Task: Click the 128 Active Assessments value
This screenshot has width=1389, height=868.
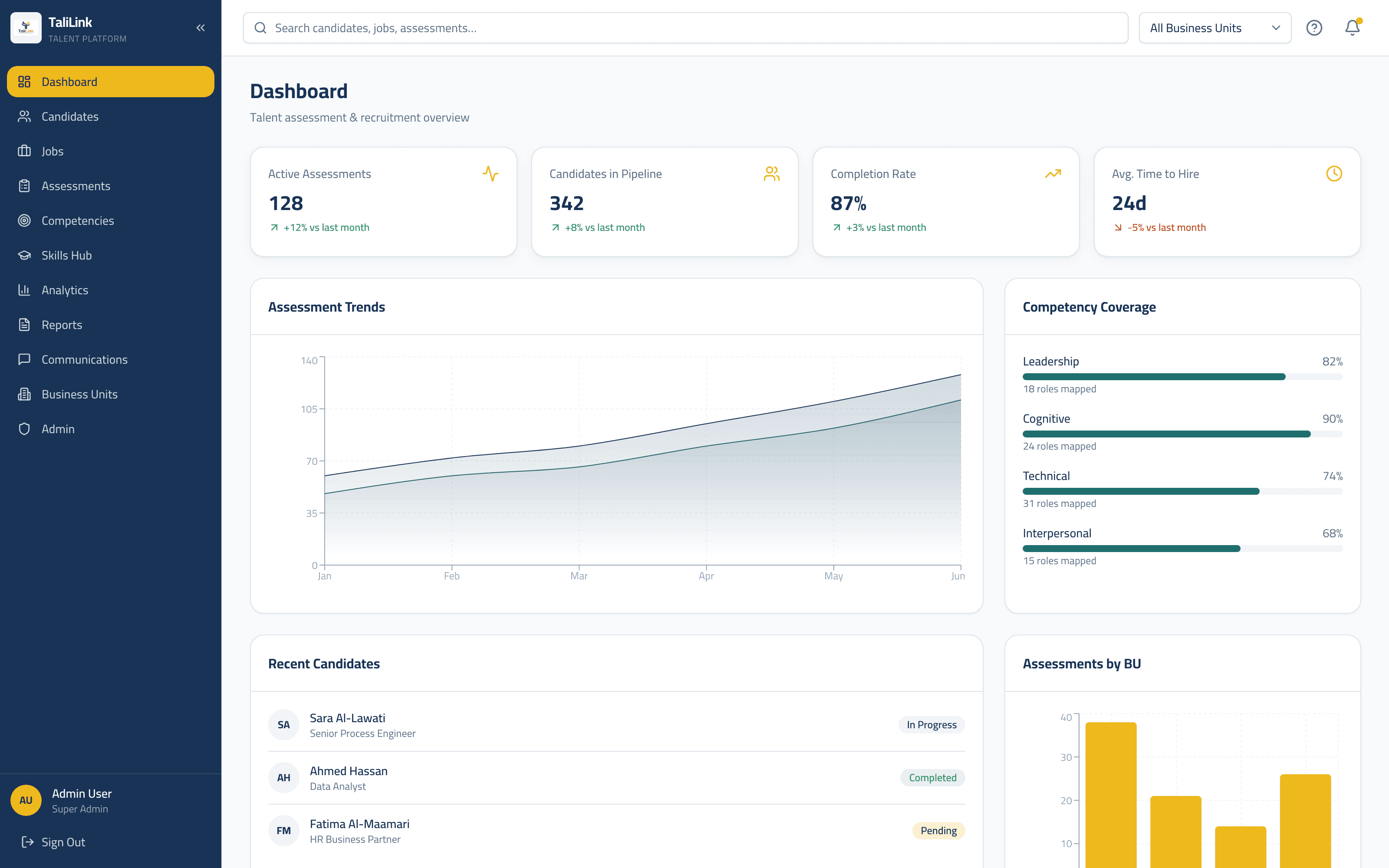Action: [x=286, y=203]
